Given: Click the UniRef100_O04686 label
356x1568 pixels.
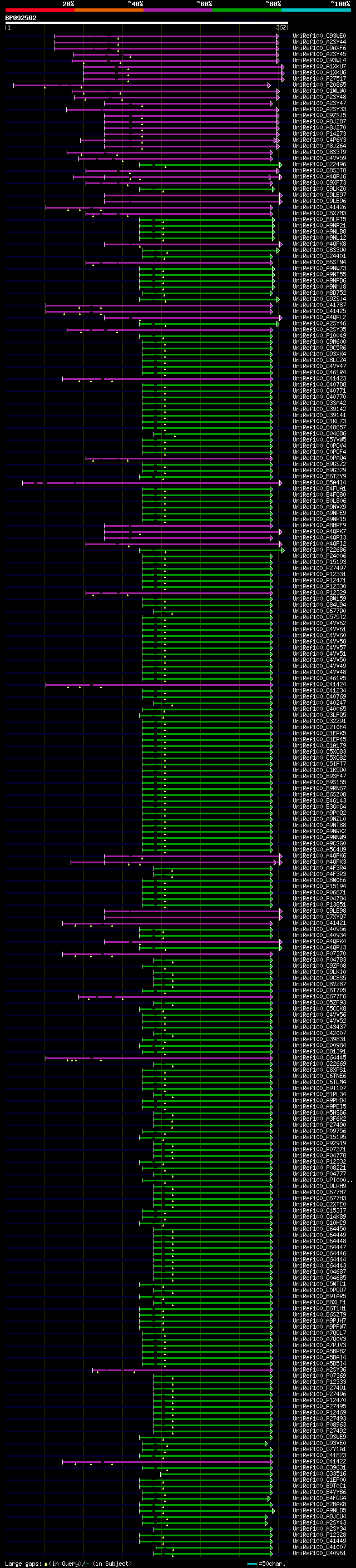Looking at the screenshot, I should [x=319, y=433].
